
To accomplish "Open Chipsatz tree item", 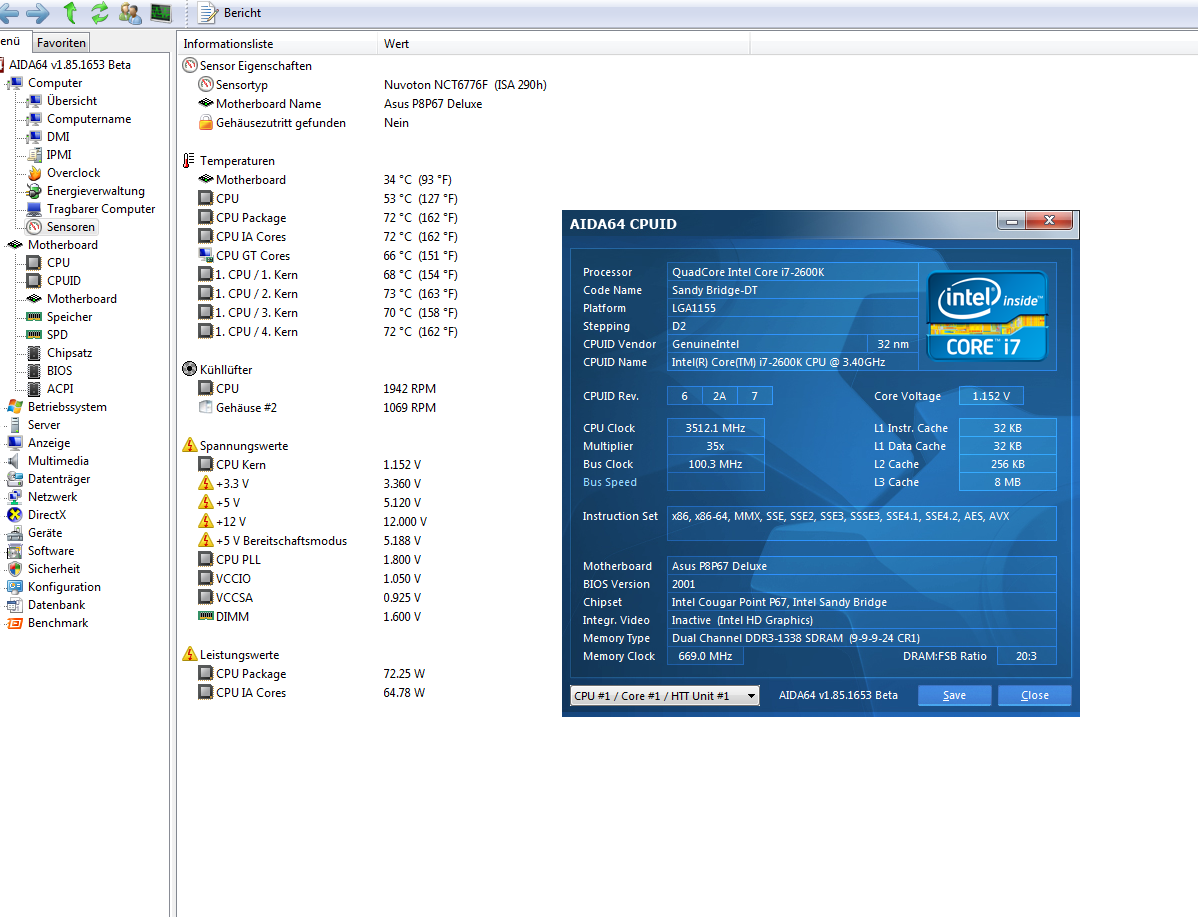I will point(70,353).
